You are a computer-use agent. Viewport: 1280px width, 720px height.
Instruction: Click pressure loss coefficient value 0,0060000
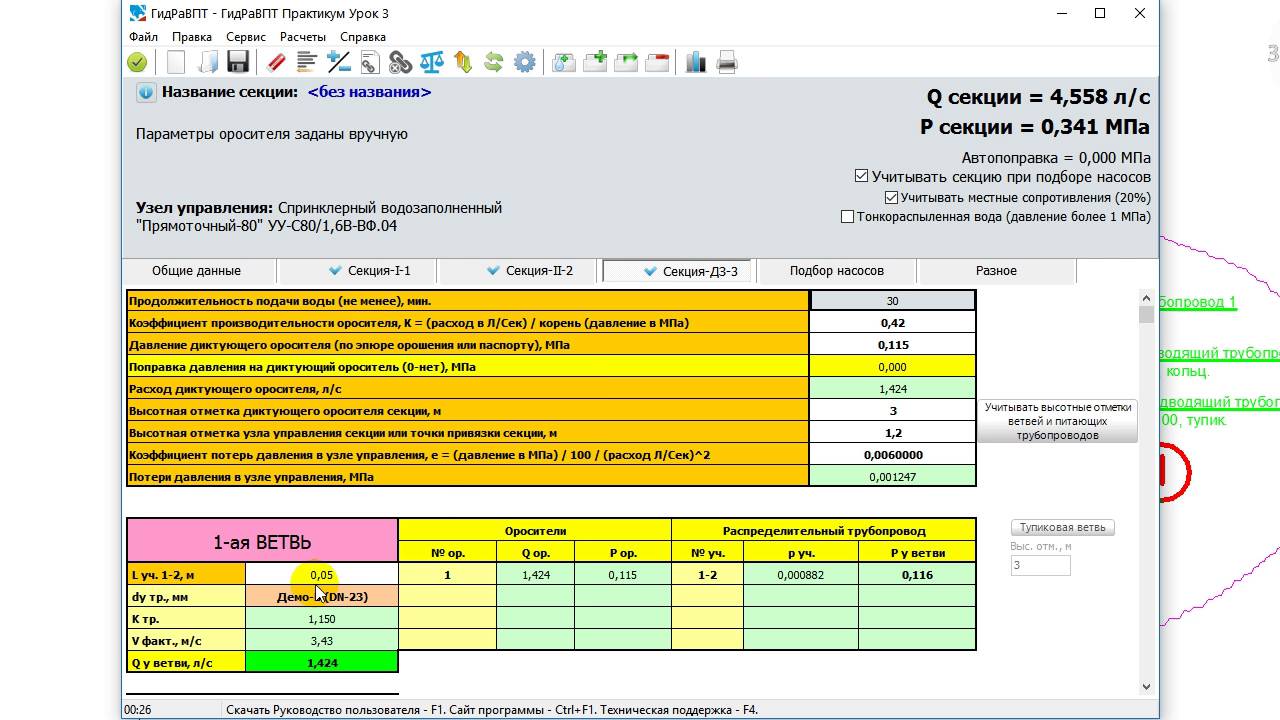892,455
